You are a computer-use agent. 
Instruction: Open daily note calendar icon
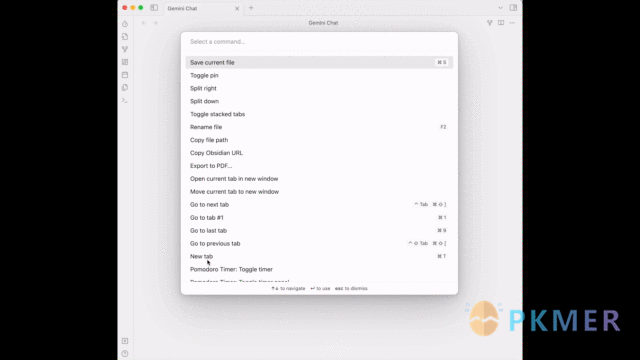(x=125, y=75)
